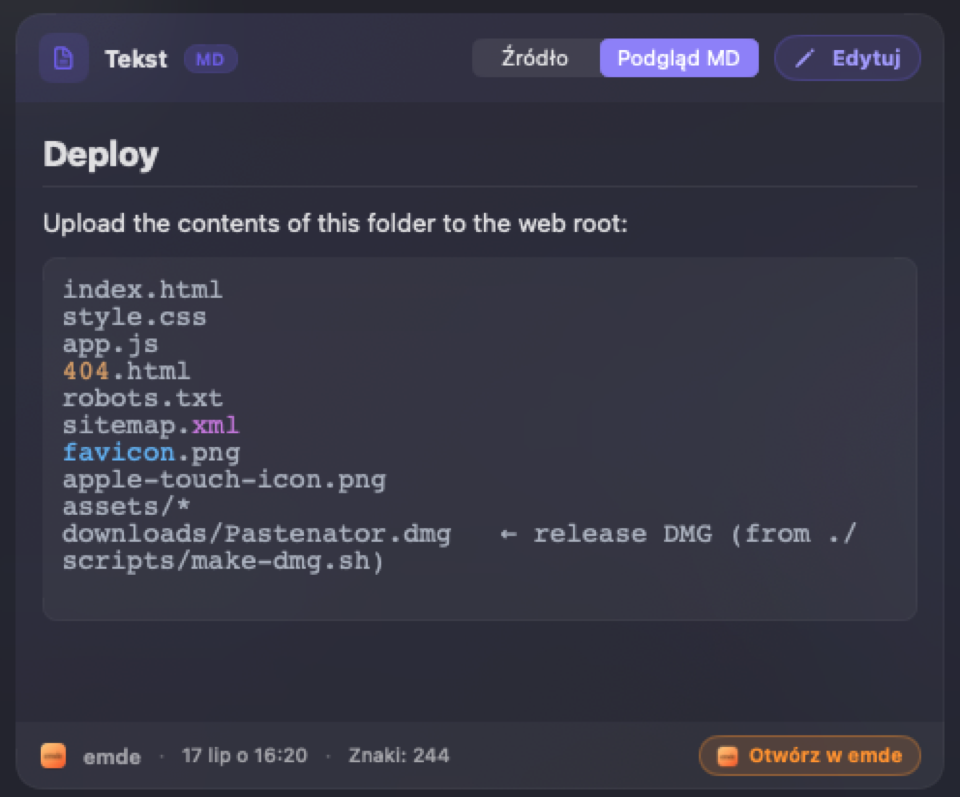
Task: Click the document file icon beside Tekst
Action: coord(64,59)
